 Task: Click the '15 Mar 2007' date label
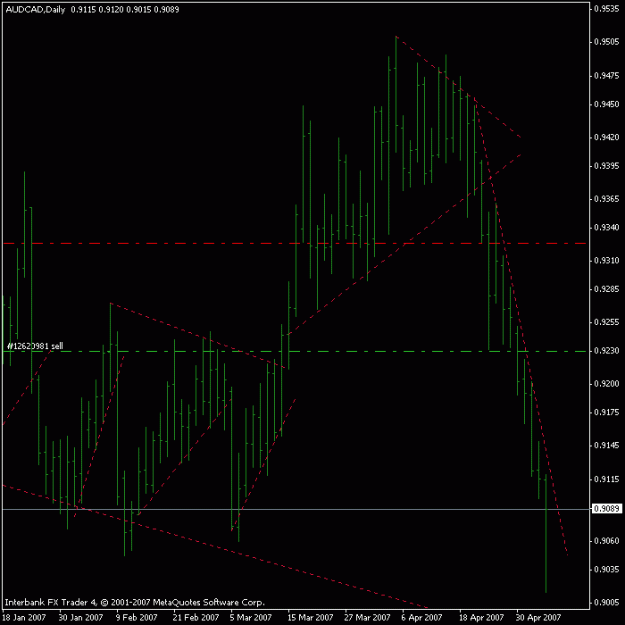[x=310, y=617]
